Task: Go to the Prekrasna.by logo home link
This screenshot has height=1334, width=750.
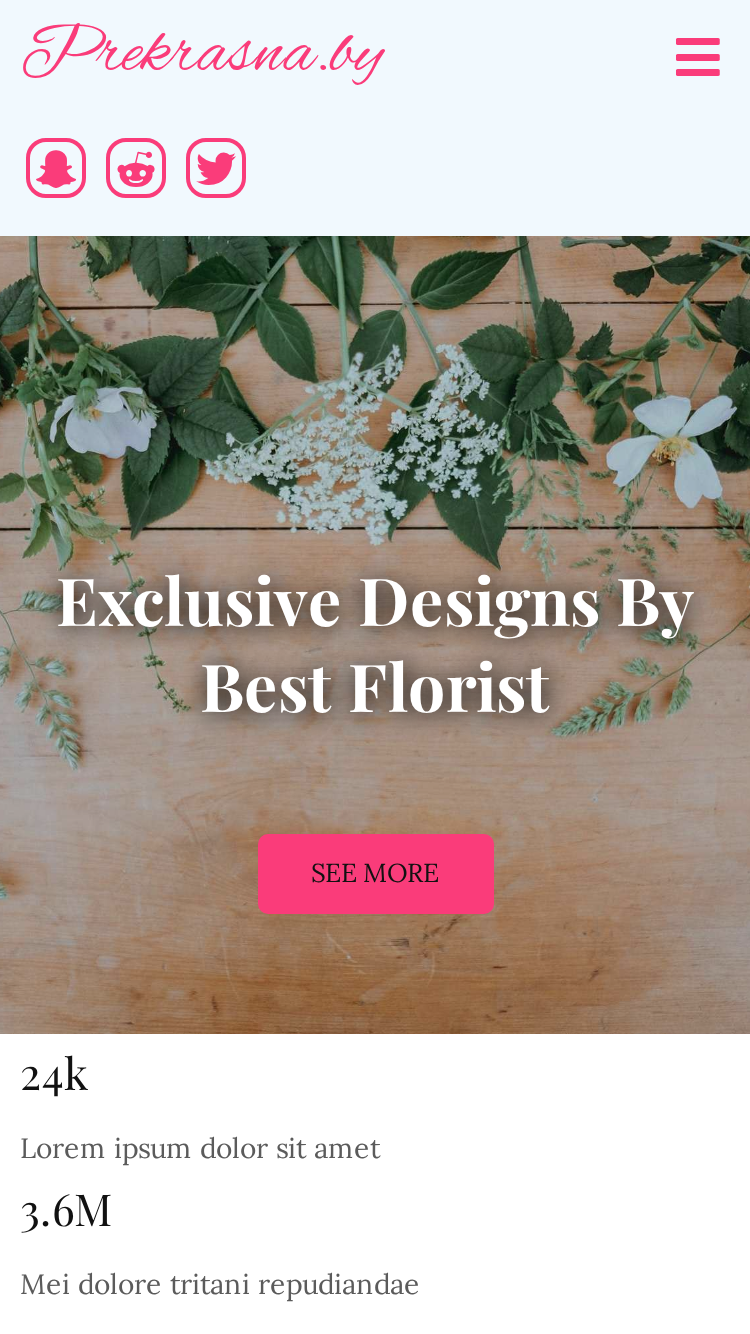Action: (204, 54)
